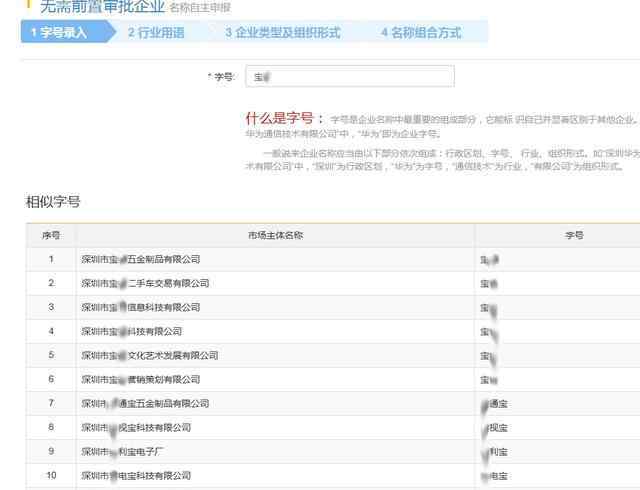Select the step 1 字号录入 tab
The image size is (640, 490).
tap(59, 32)
